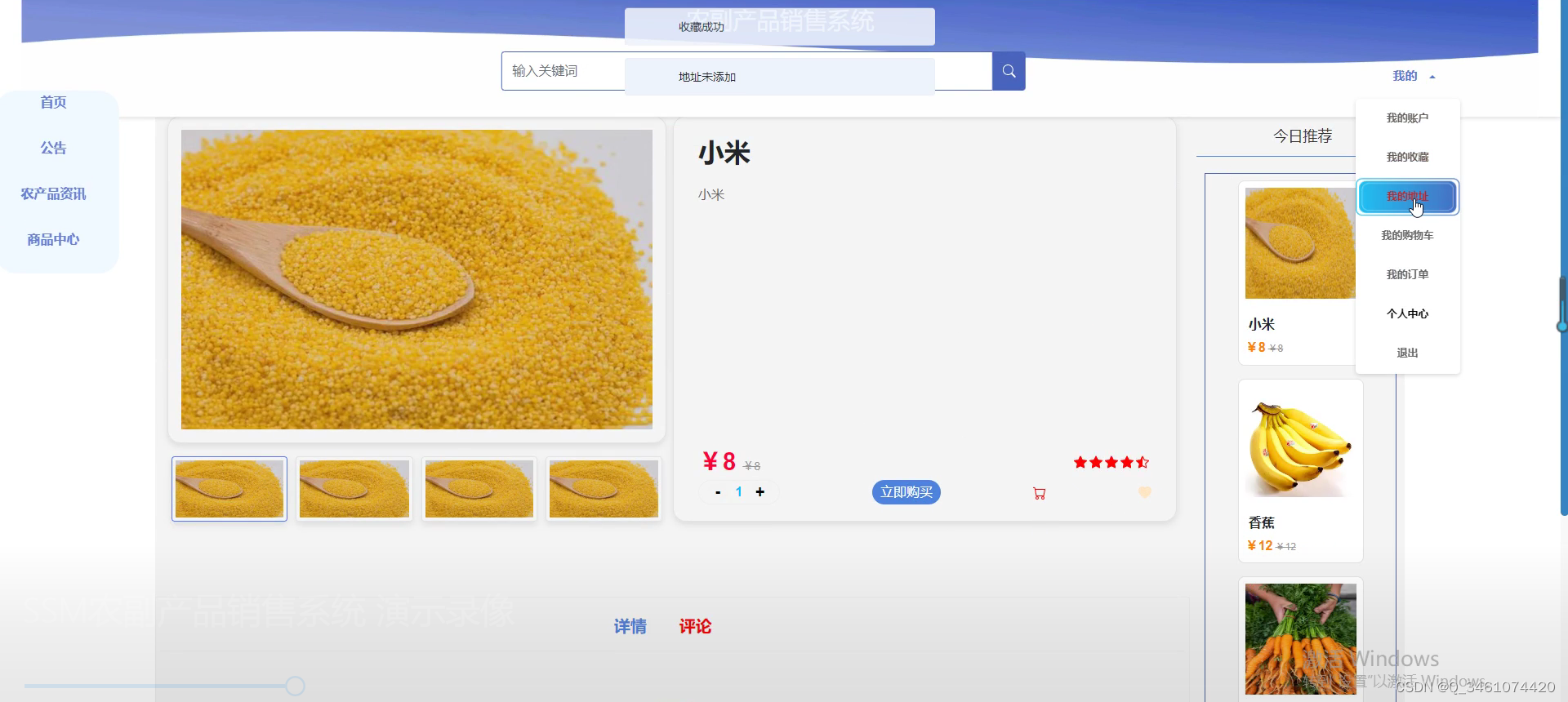Open 我的收藏 from the menu
The image size is (1568, 702).
pos(1407,157)
